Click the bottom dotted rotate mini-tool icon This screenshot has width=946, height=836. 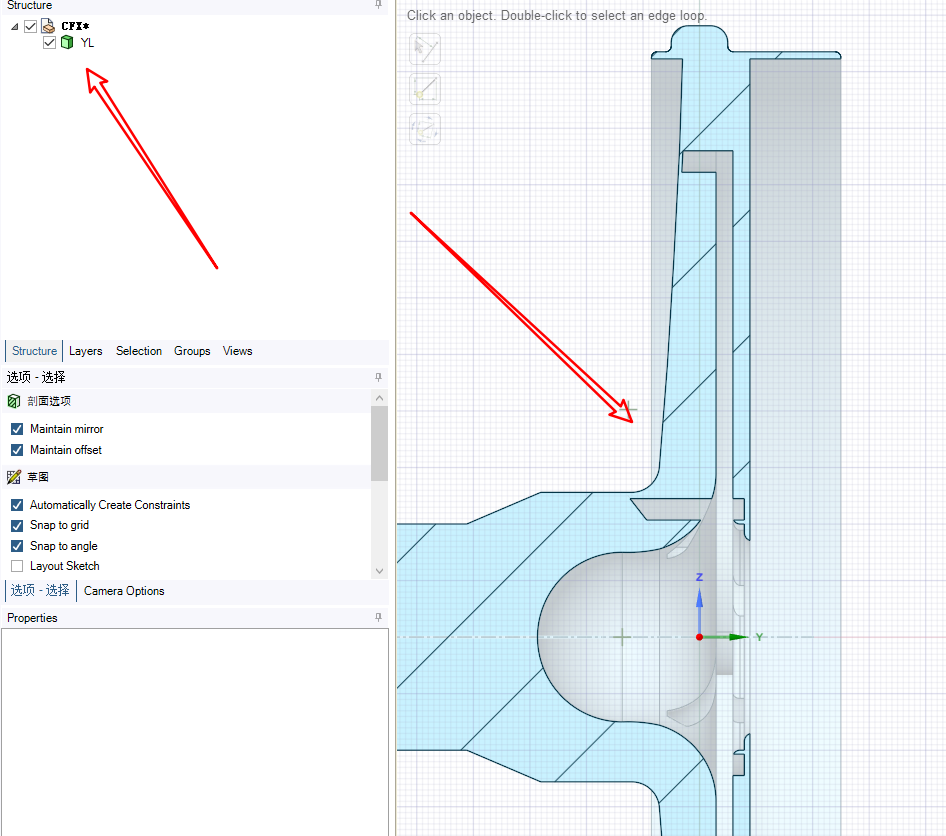(x=425, y=129)
